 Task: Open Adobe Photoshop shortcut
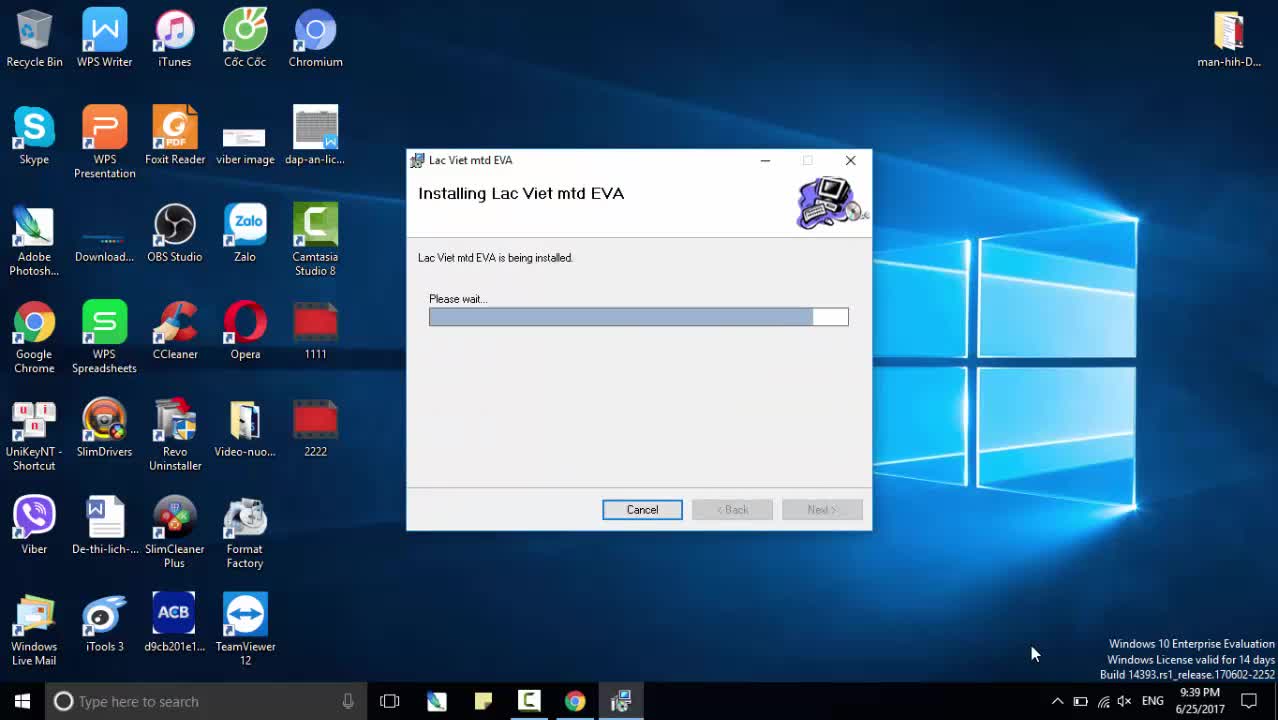[34, 241]
